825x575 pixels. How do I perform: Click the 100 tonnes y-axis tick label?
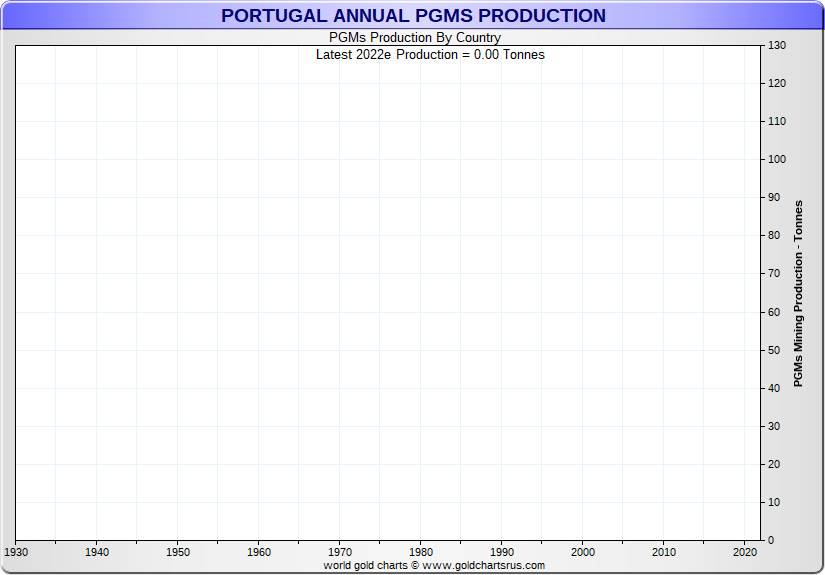click(776, 160)
